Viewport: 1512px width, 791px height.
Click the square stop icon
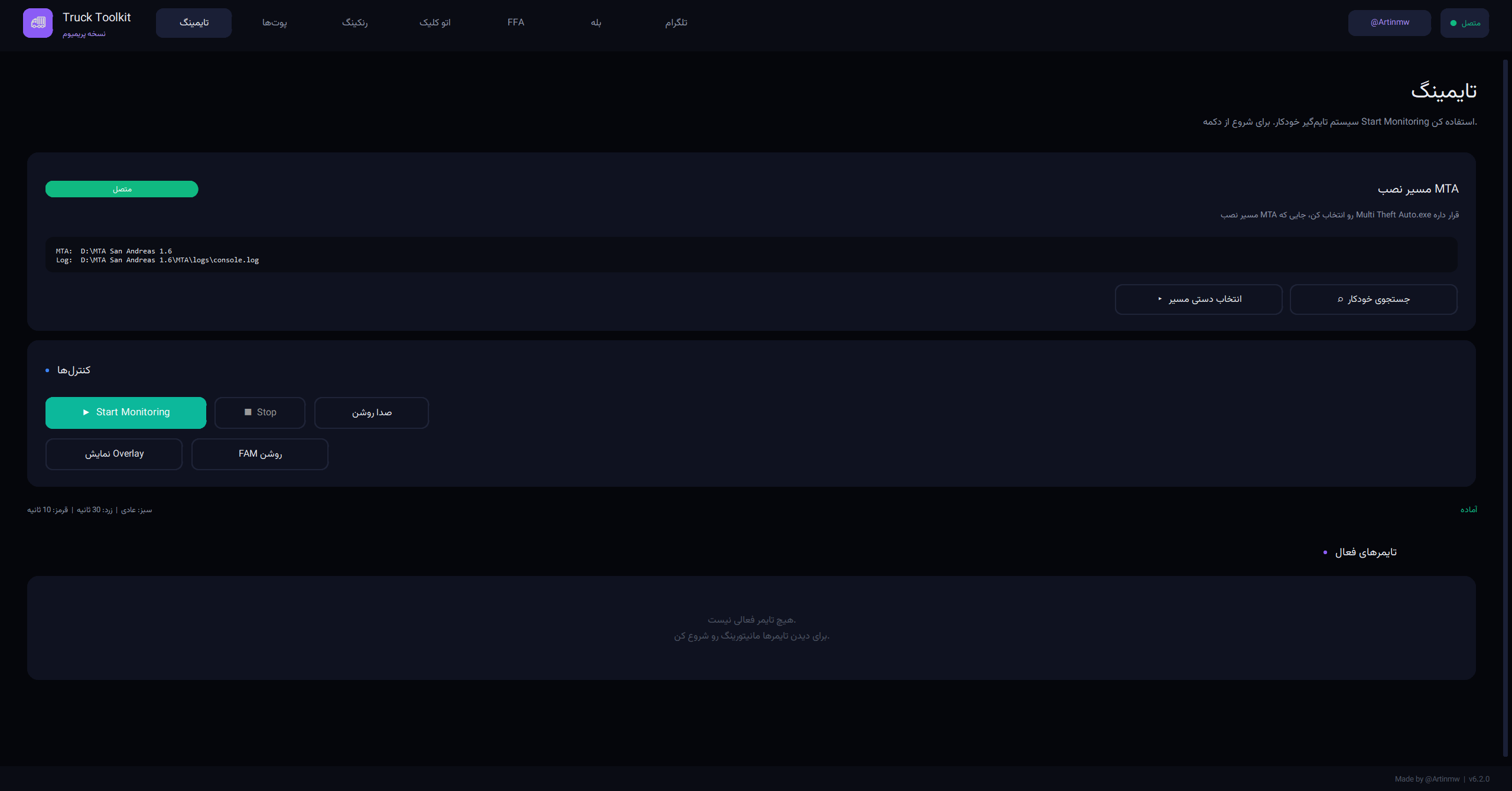coord(248,412)
